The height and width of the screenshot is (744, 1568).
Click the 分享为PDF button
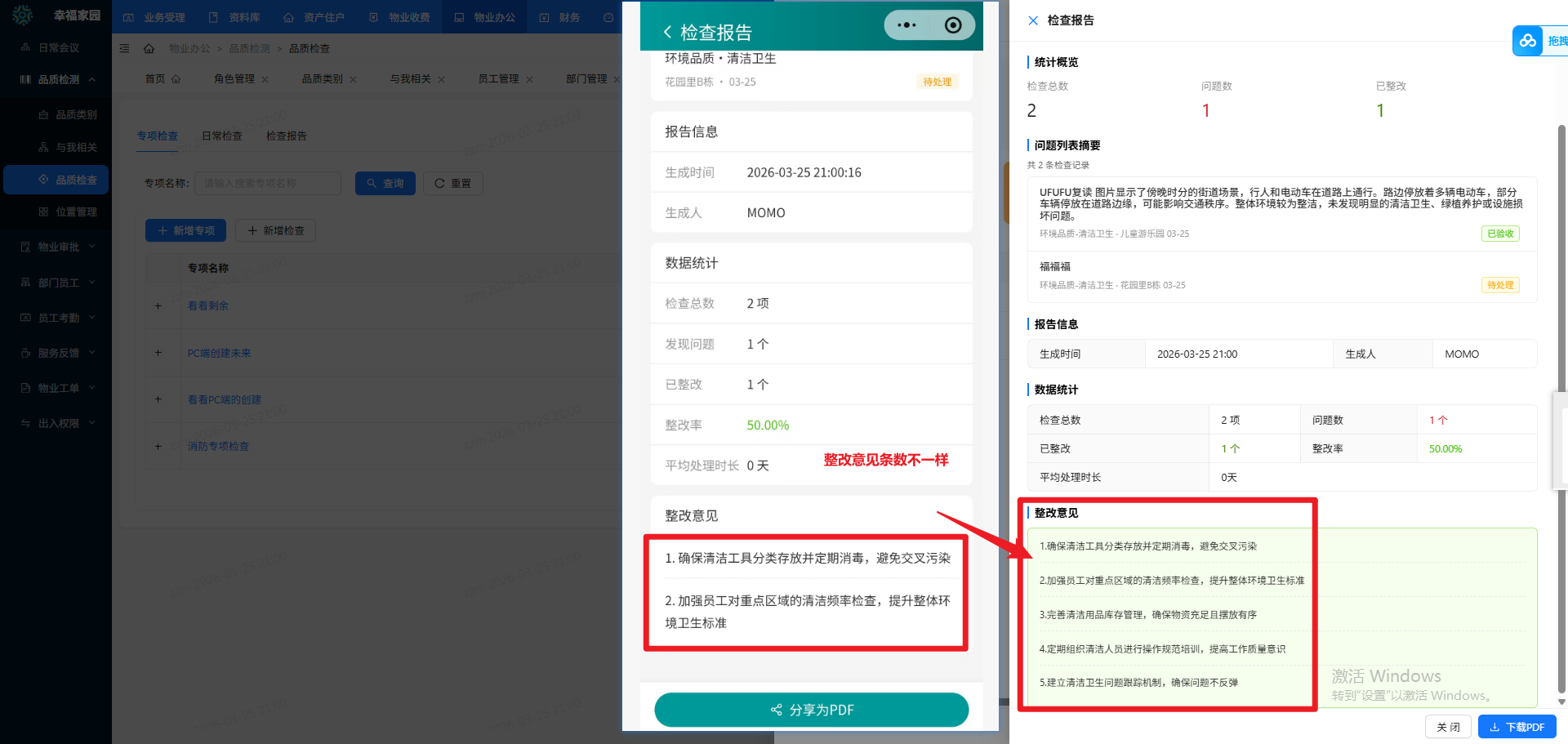[811, 710]
